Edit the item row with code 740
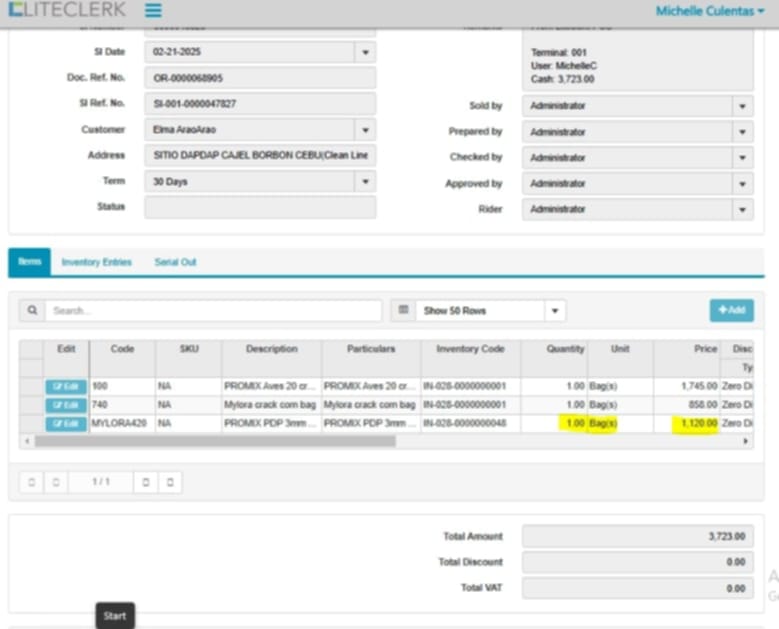779x629 pixels. (x=66, y=405)
